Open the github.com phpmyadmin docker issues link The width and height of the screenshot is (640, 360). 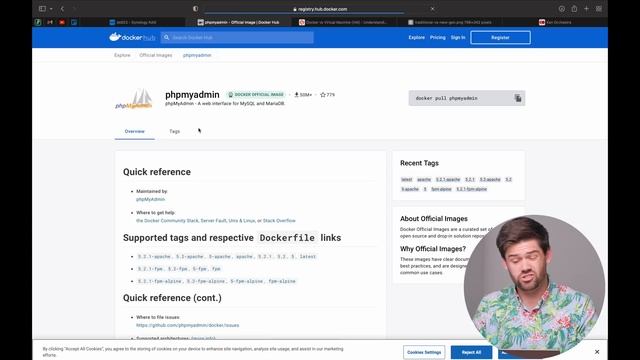coord(188,325)
